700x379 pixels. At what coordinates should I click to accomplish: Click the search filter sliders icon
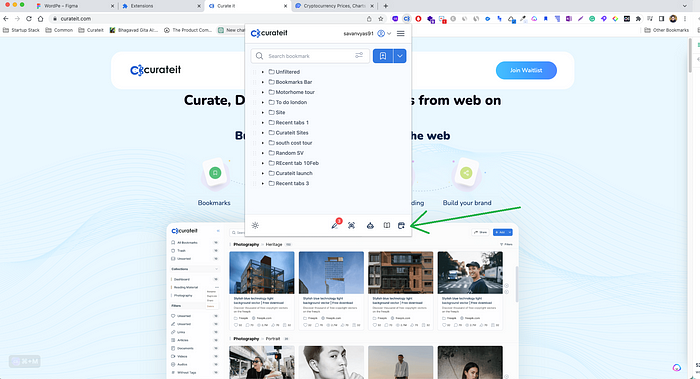coord(359,55)
